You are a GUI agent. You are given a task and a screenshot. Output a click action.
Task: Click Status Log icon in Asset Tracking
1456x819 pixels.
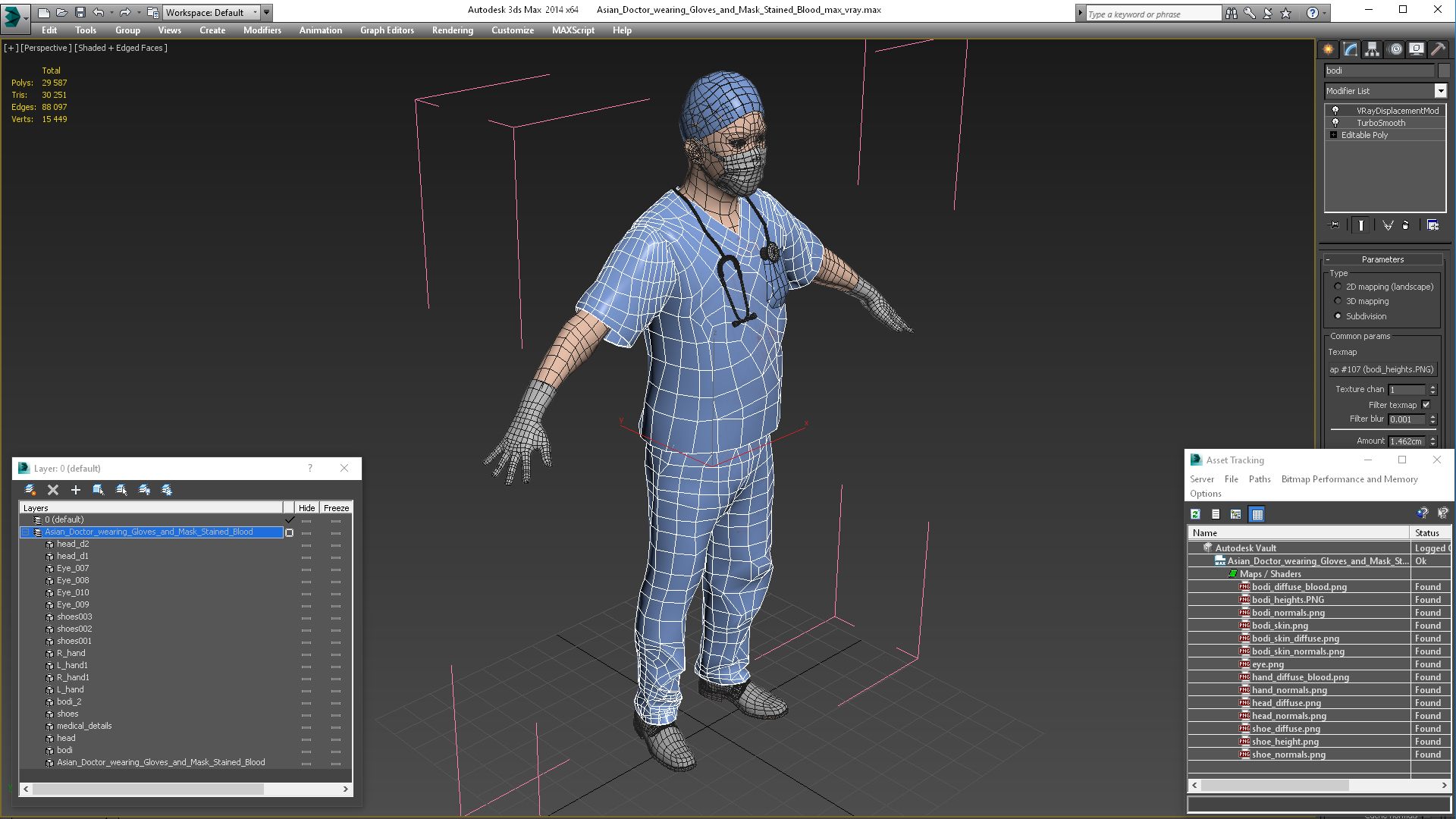pos(1216,514)
